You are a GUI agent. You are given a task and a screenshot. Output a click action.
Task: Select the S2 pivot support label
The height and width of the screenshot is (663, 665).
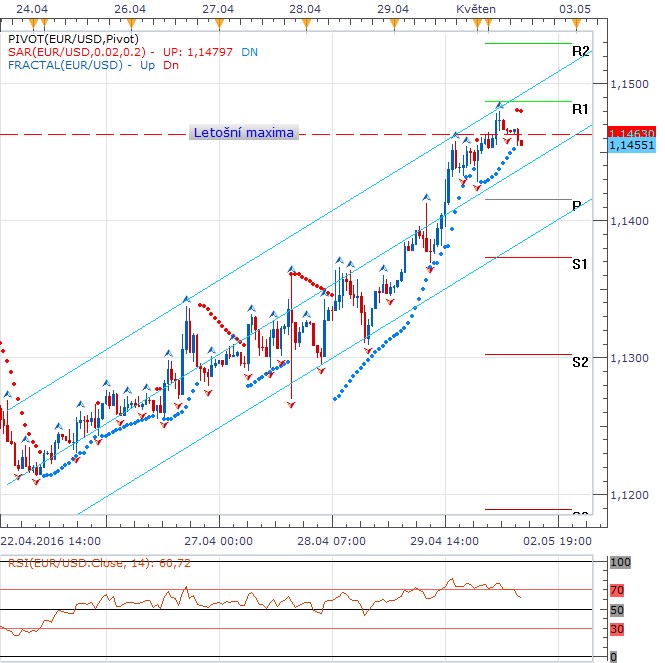[580, 362]
